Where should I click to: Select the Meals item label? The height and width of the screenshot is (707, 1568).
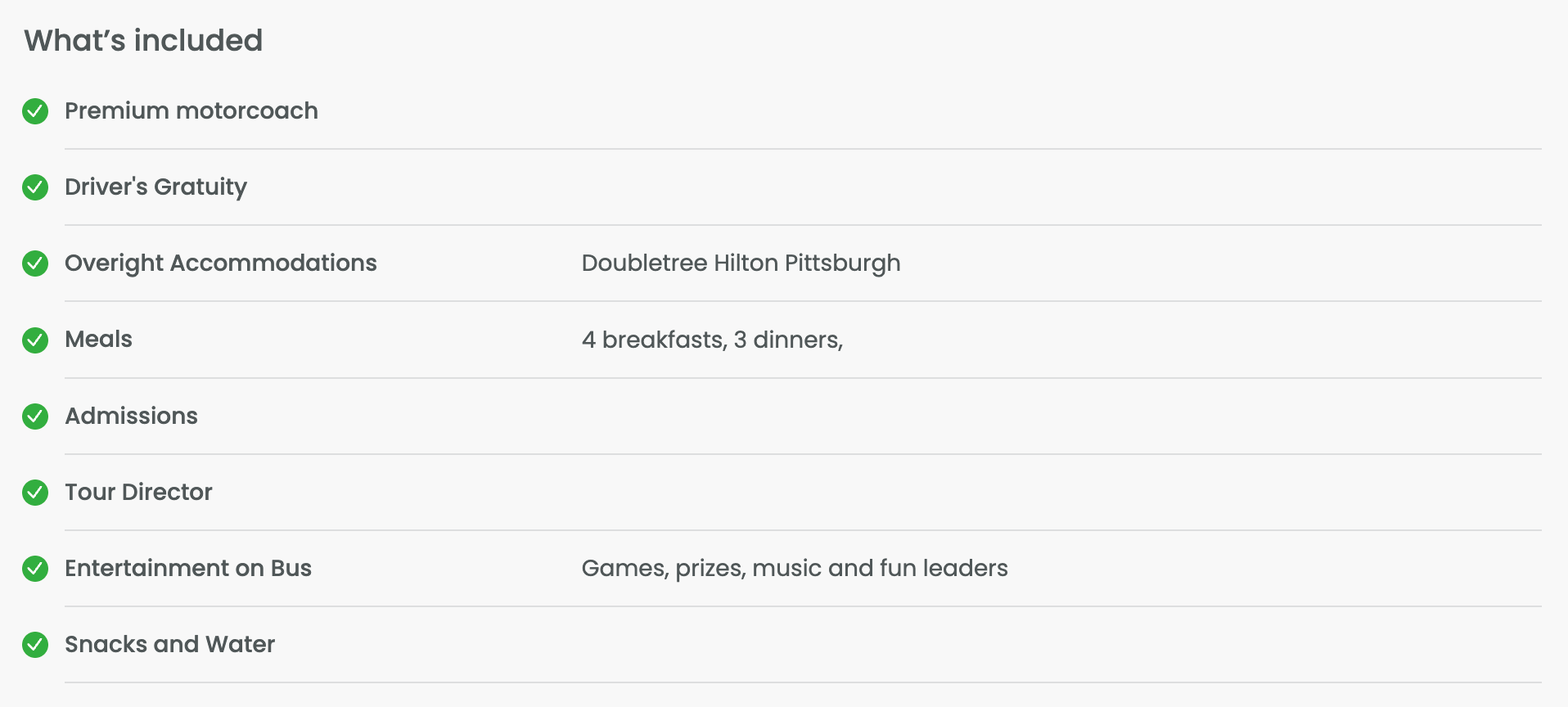[x=98, y=339]
